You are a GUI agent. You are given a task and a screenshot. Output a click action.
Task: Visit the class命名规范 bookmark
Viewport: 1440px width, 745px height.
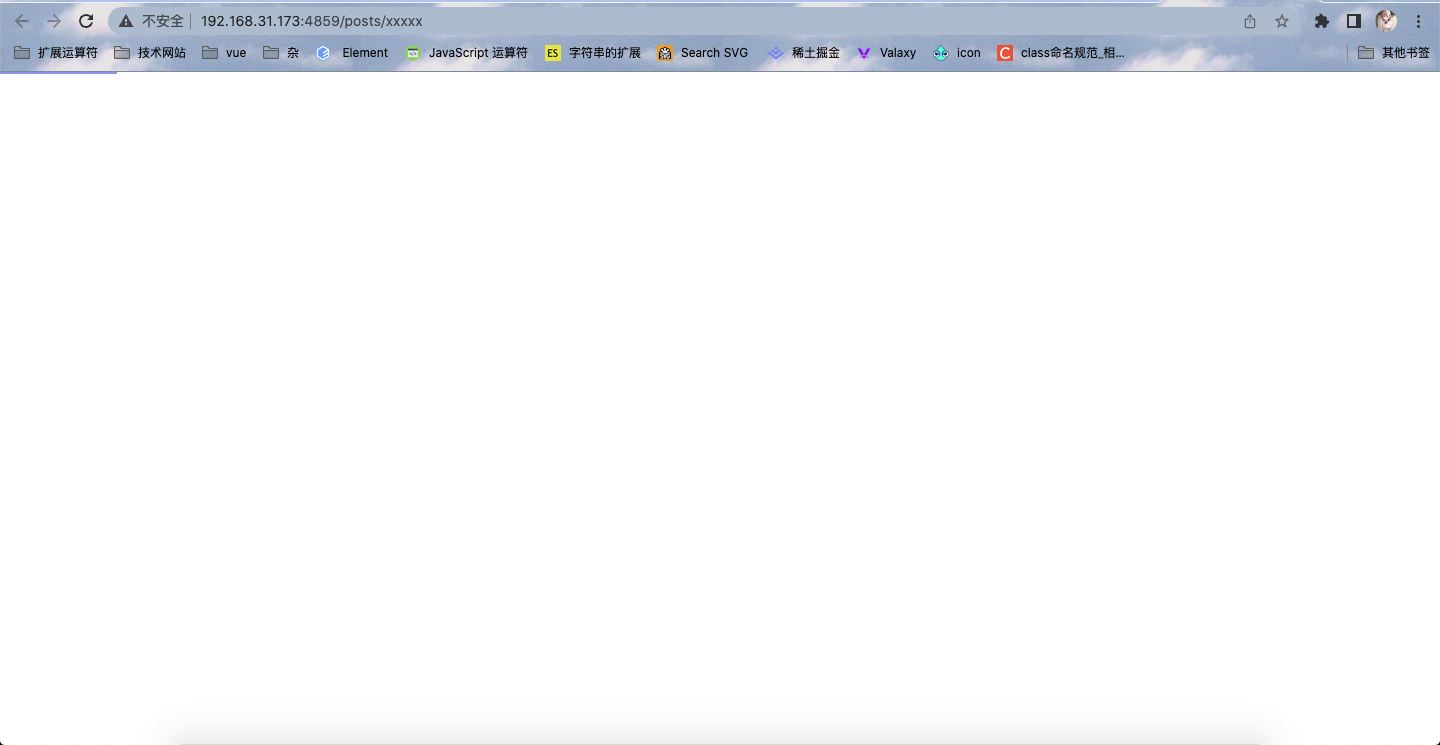[1061, 52]
